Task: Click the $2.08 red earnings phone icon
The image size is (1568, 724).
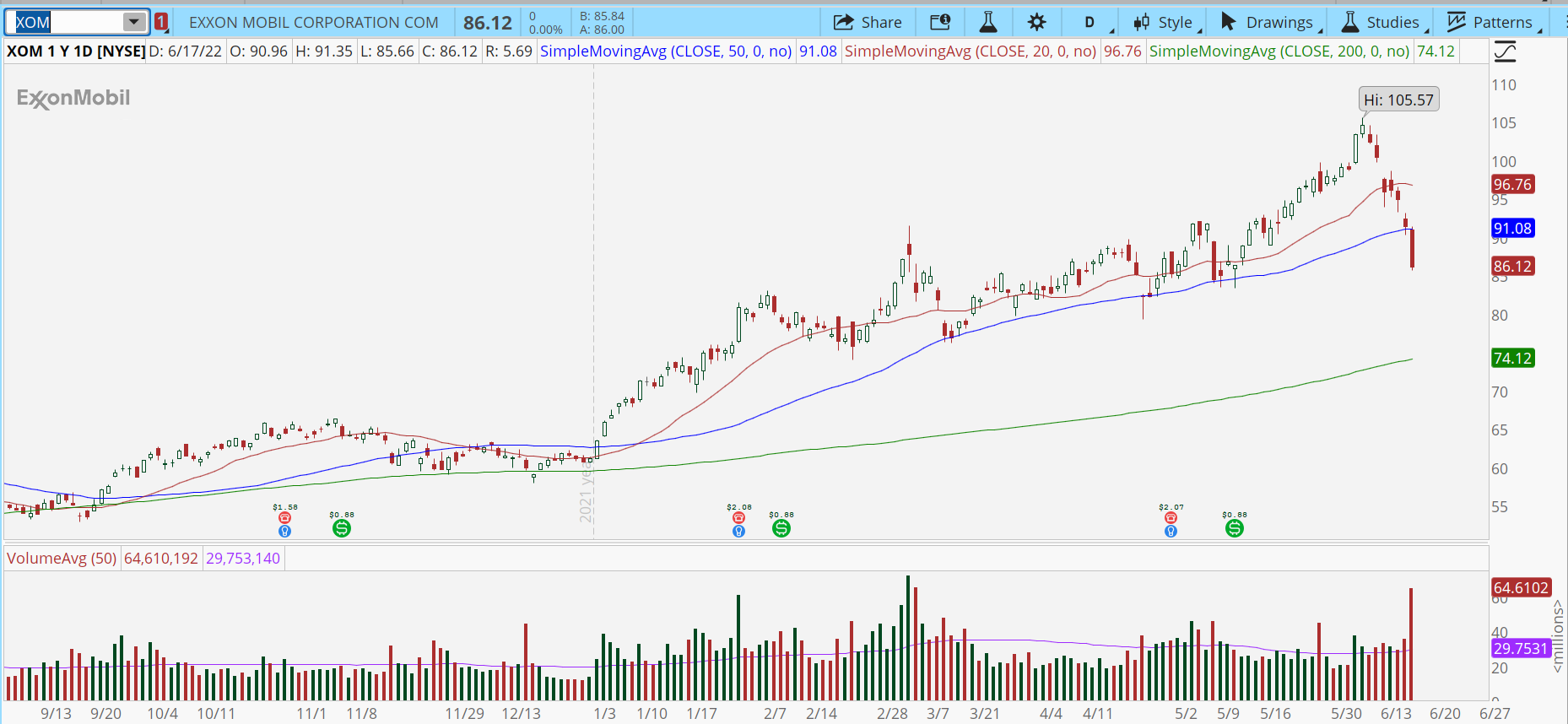Action: (x=738, y=518)
